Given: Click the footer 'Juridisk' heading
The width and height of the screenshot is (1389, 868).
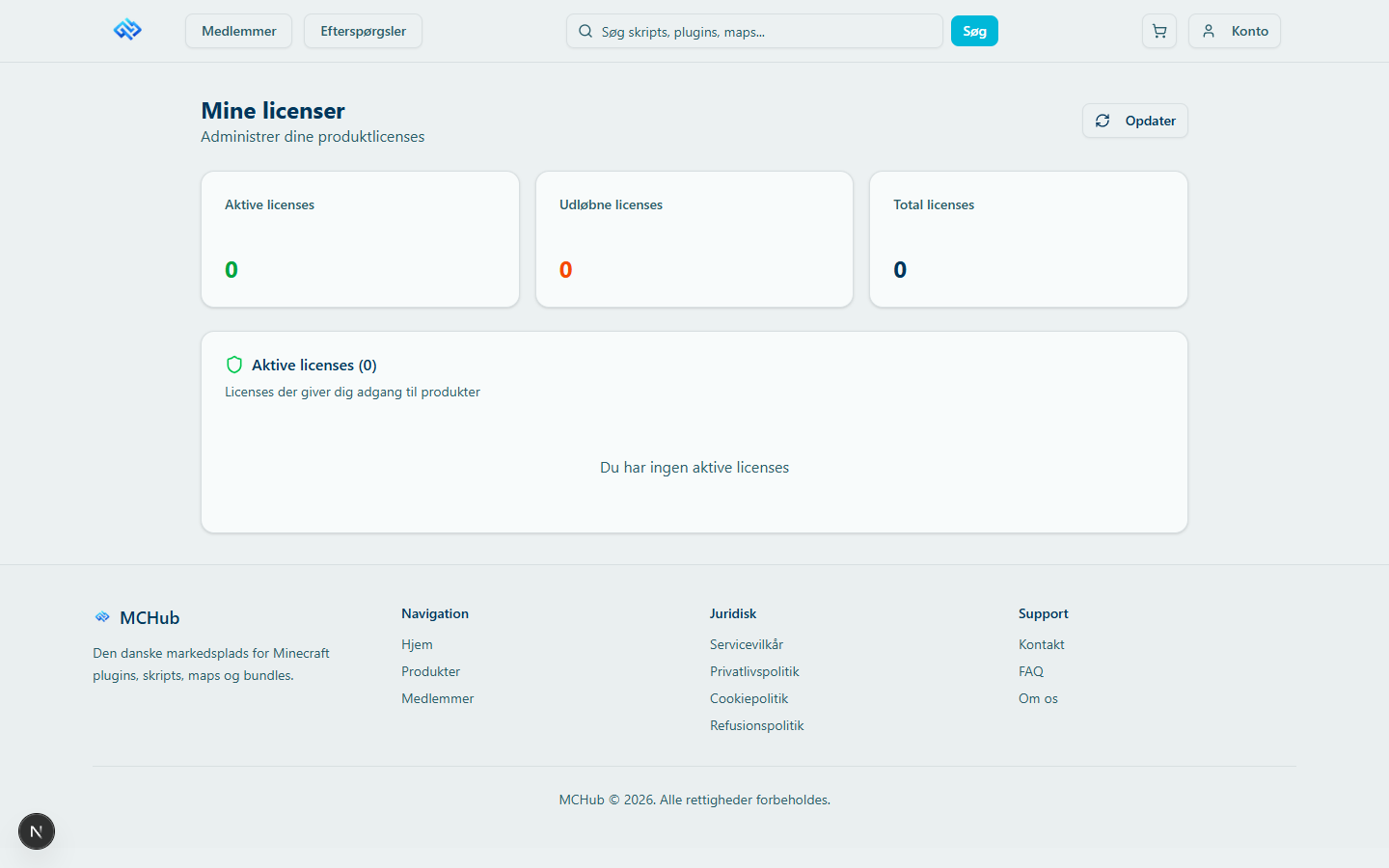Looking at the screenshot, I should pos(733,613).
